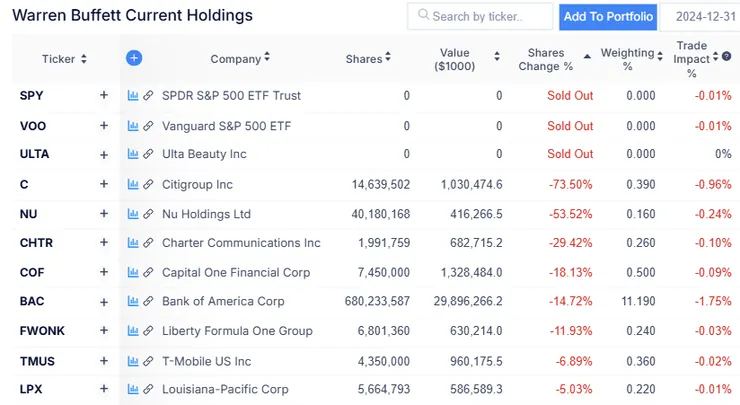Add BAC ticker with its plus button
The width and height of the screenshot is (740, 405).
(103, 301)
